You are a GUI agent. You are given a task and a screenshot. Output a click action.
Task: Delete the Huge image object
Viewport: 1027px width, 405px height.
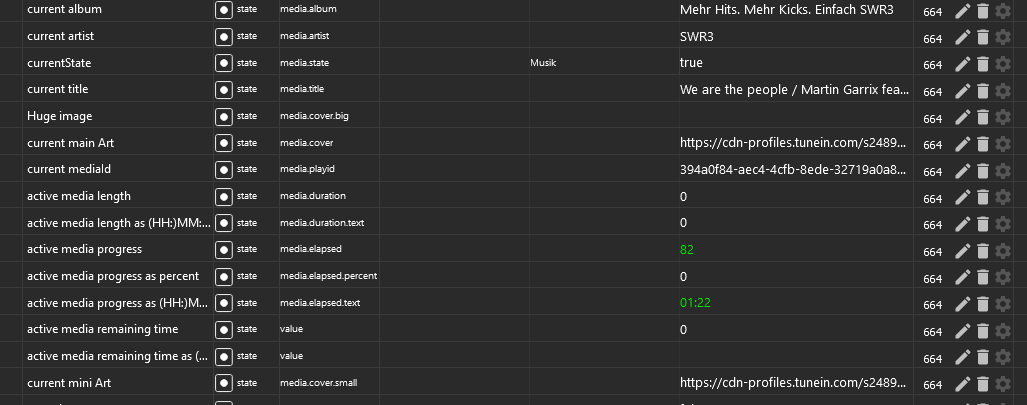pyautogui.click(x=982, y=117)
